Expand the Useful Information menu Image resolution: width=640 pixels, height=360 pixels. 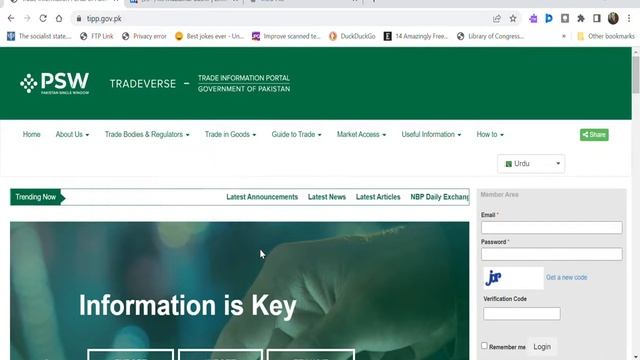(431, 134)
